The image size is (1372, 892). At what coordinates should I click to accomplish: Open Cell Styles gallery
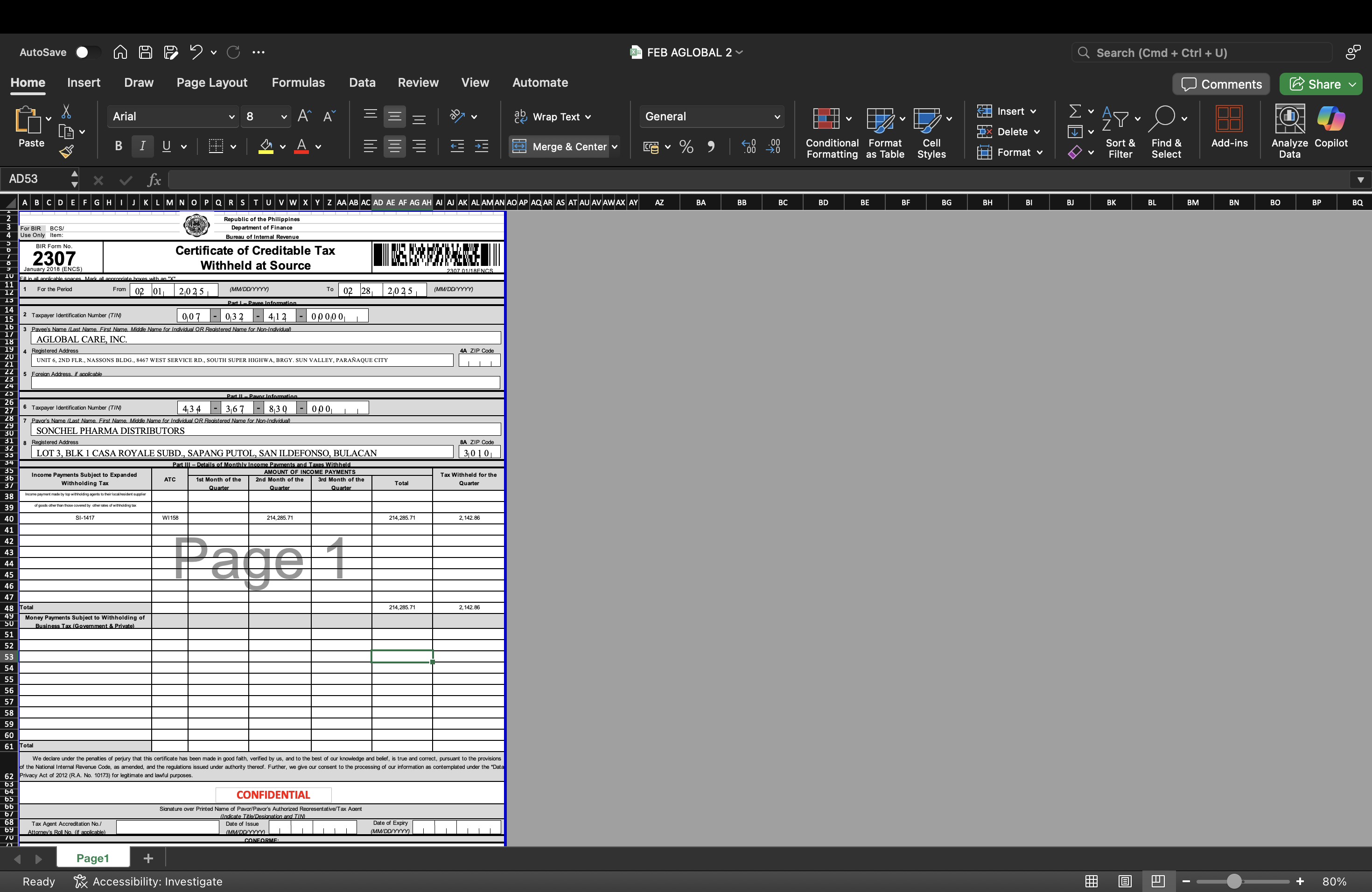tap(931, 132)
